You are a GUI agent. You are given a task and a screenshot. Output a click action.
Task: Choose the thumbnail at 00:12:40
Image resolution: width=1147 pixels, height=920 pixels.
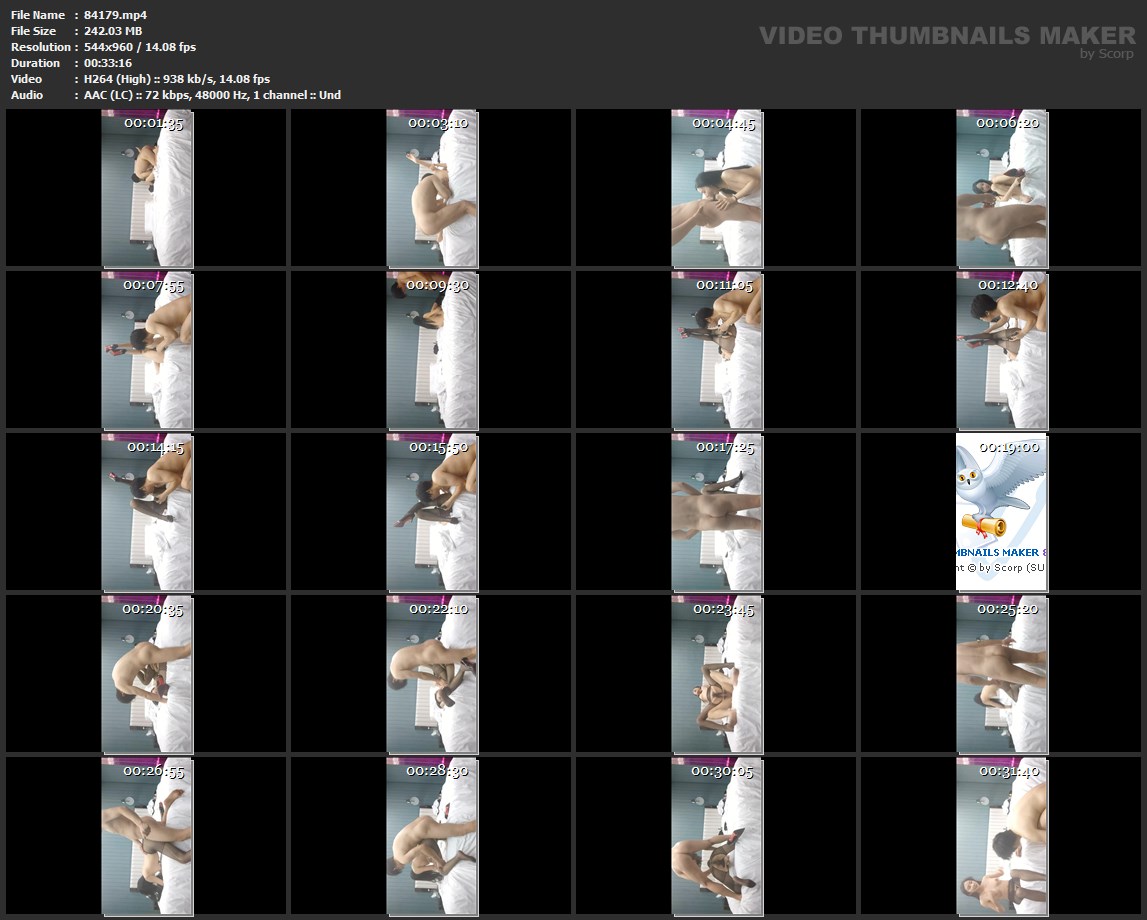point(1001,350)
